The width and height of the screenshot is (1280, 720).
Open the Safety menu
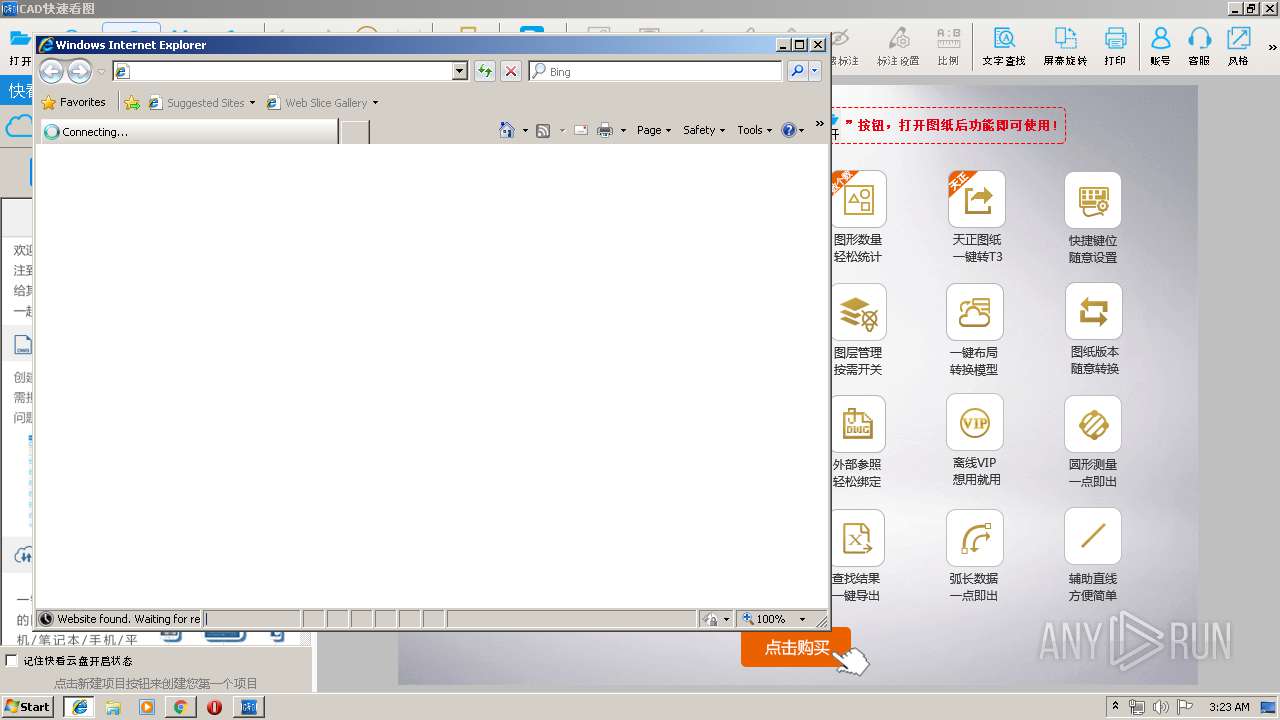[704, 130]
